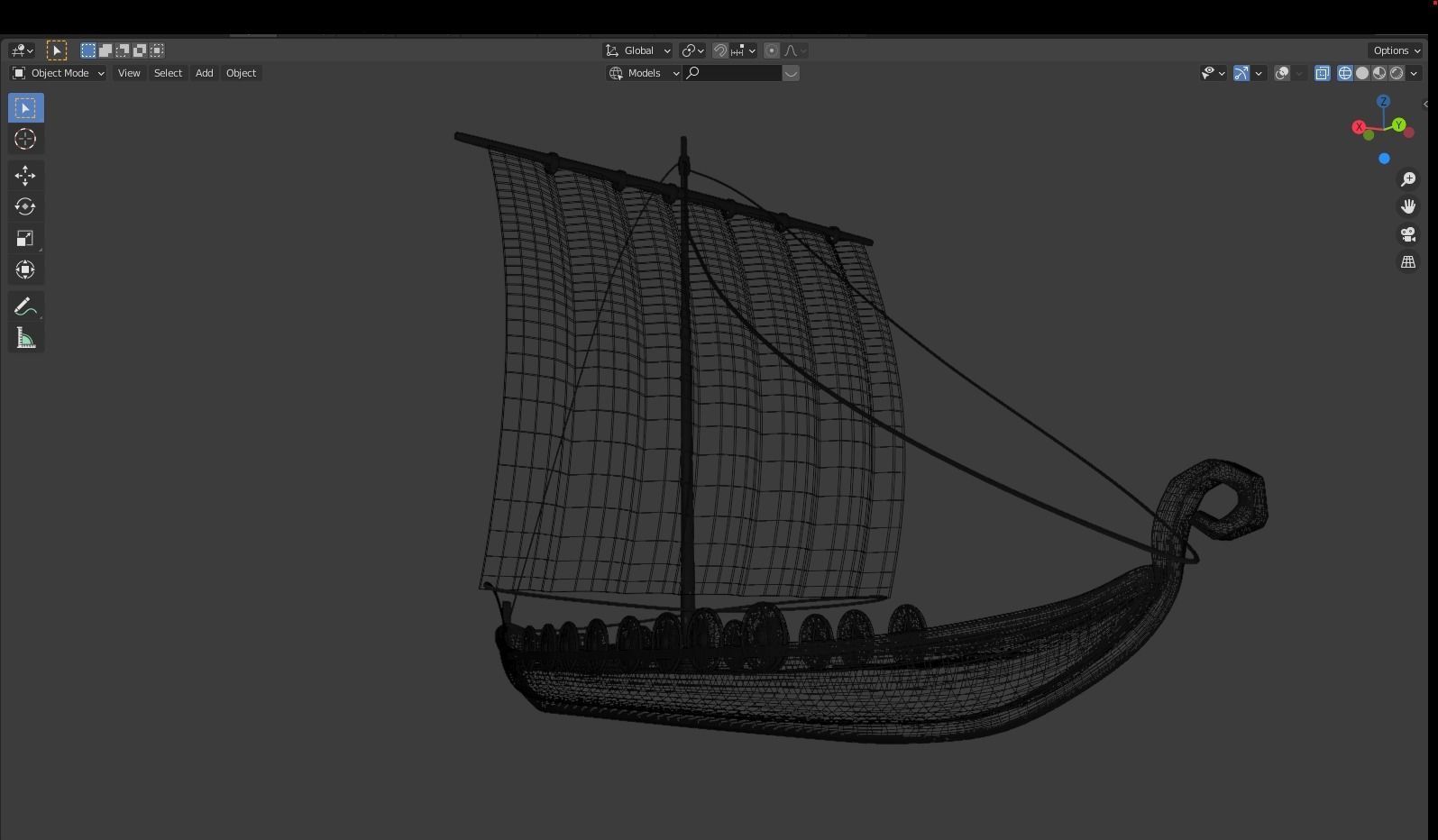Open the Select menu
The width and height of the screenshot is (1438, 840).
coord(168,73)
